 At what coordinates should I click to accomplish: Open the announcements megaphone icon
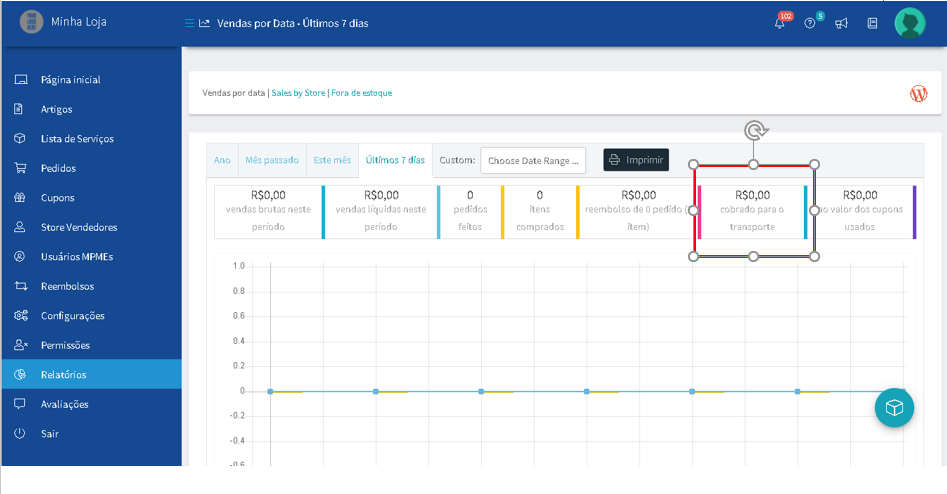(841, 24)
